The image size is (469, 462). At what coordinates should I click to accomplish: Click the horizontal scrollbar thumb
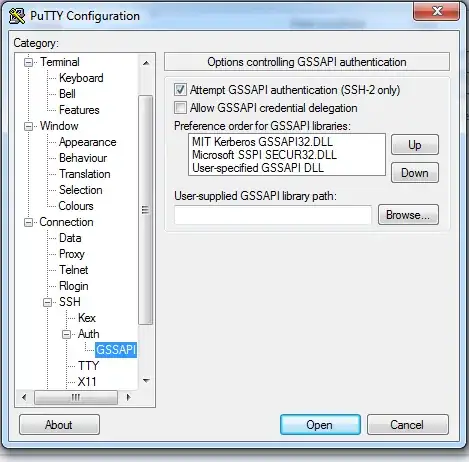pos(76,397)
